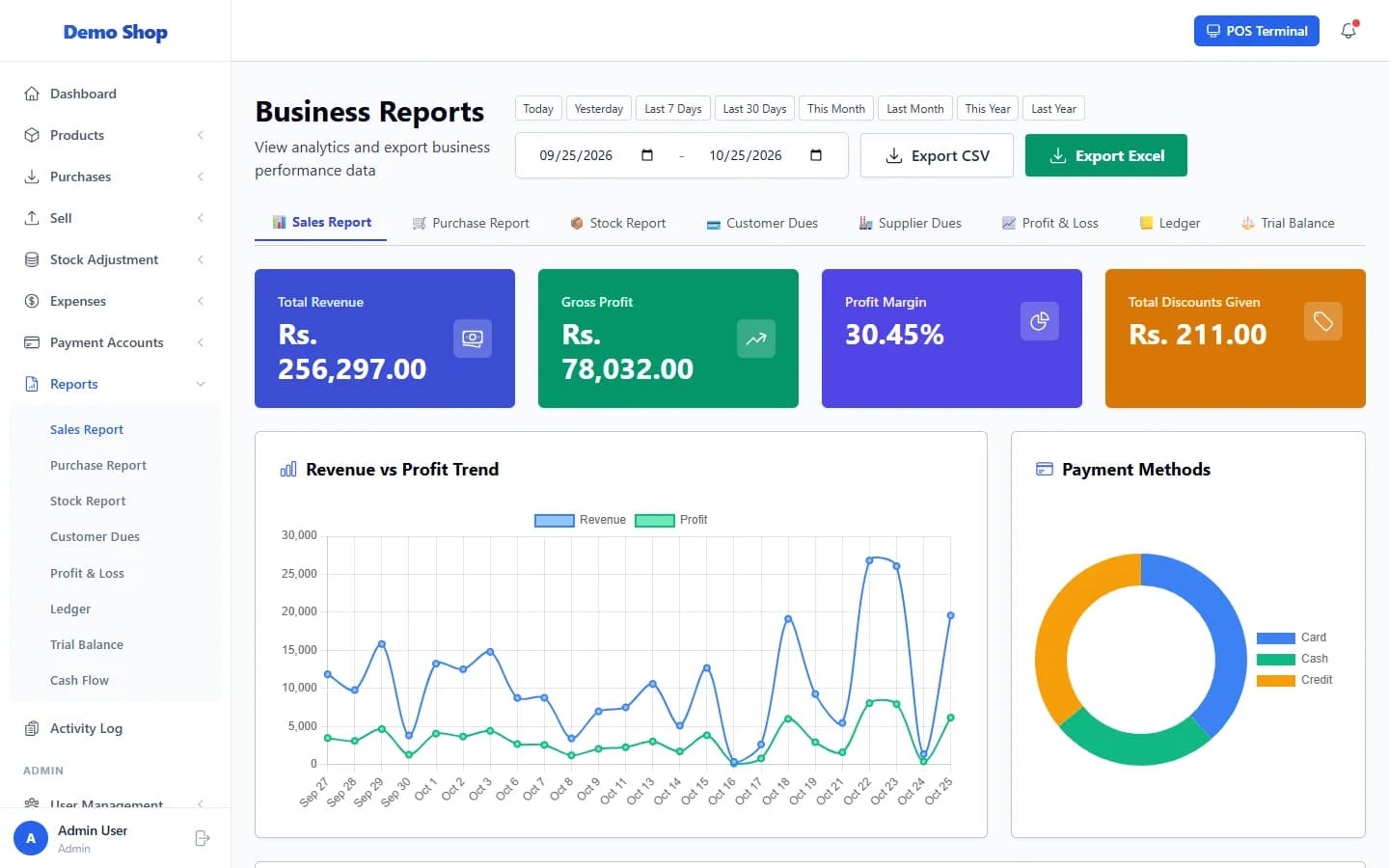Filter reports by Today

point(538,109)
